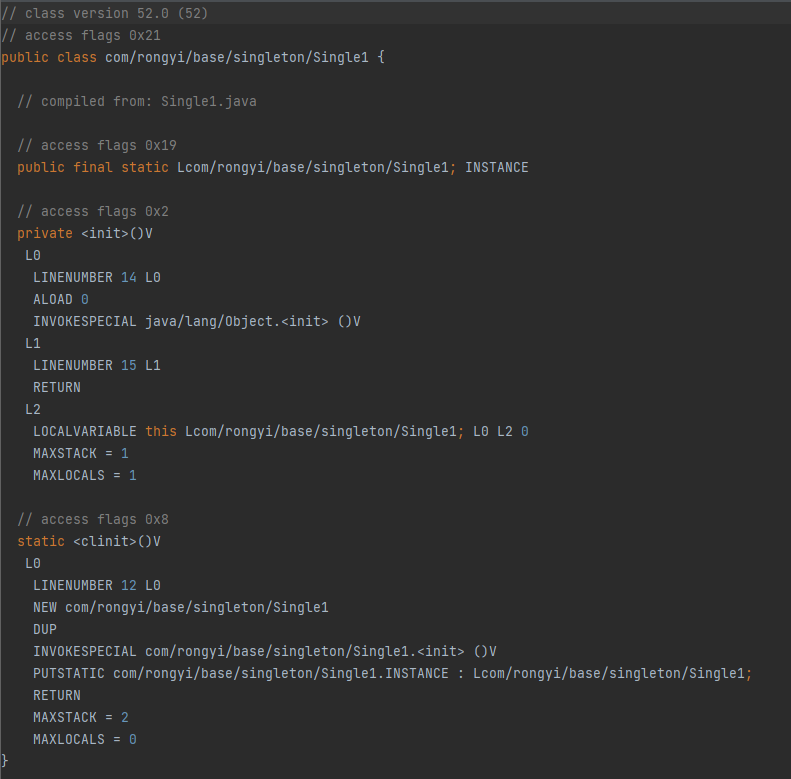Click the access flags 0x2 comment
Viewport: 791px width, 779px height.
92,211
